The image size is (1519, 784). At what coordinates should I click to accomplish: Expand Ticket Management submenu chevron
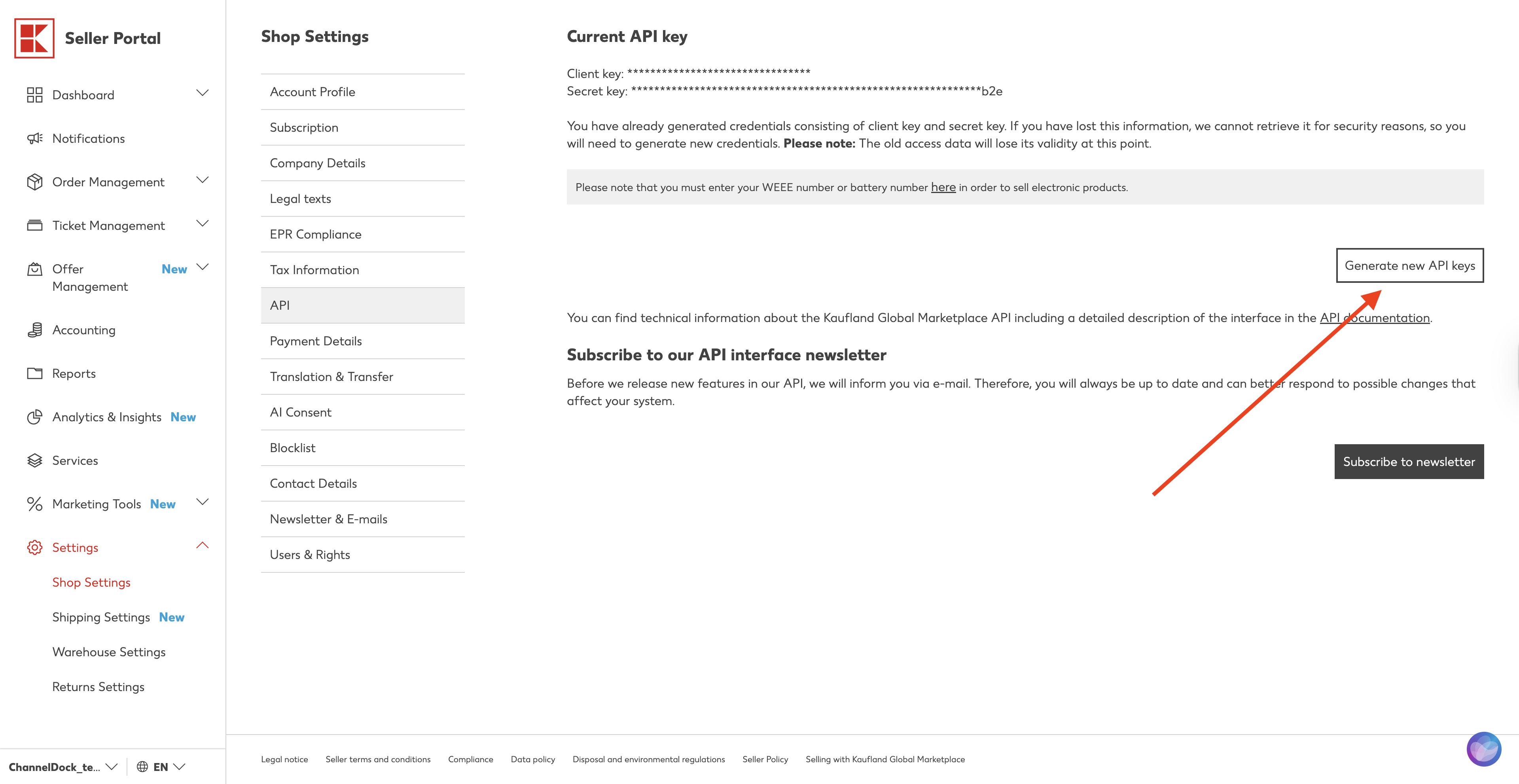(202, 224)
